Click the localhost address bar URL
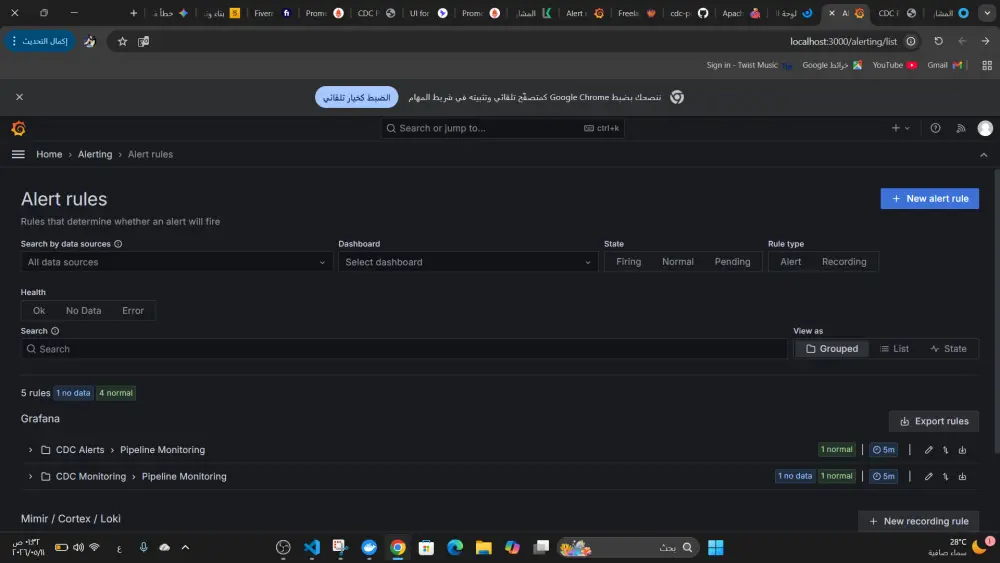 pos(843,41)
